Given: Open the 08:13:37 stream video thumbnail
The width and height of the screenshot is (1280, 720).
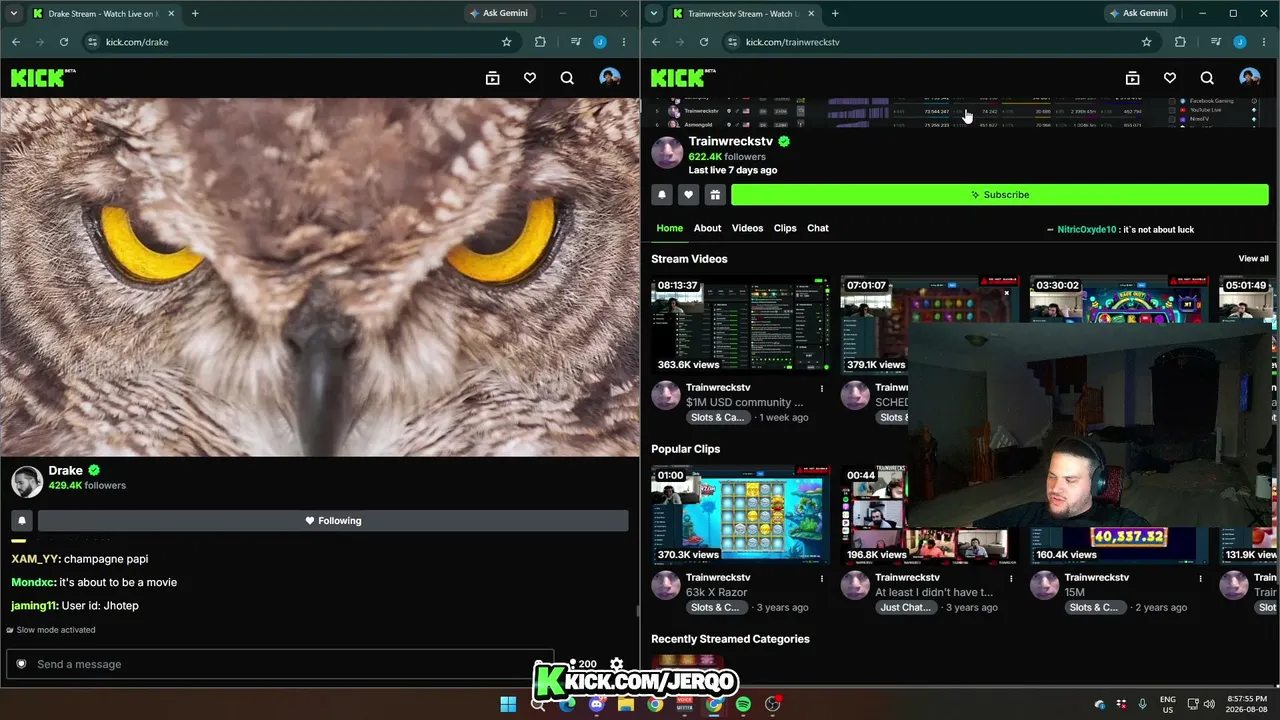Looking at the screenshot, I should 740,324.
